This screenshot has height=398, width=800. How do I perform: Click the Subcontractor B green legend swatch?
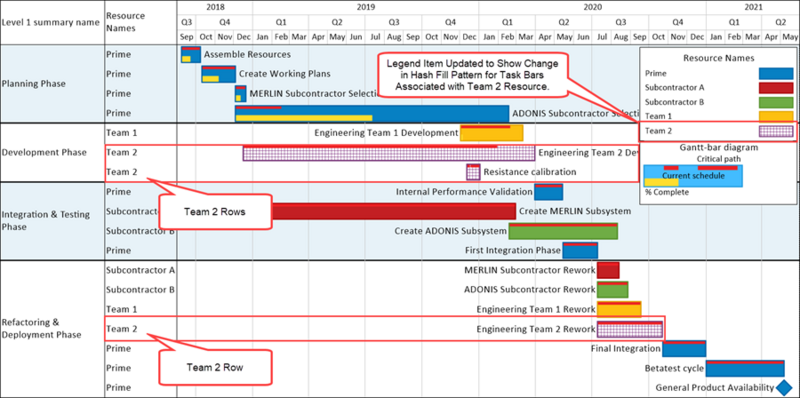click(776, 102)
